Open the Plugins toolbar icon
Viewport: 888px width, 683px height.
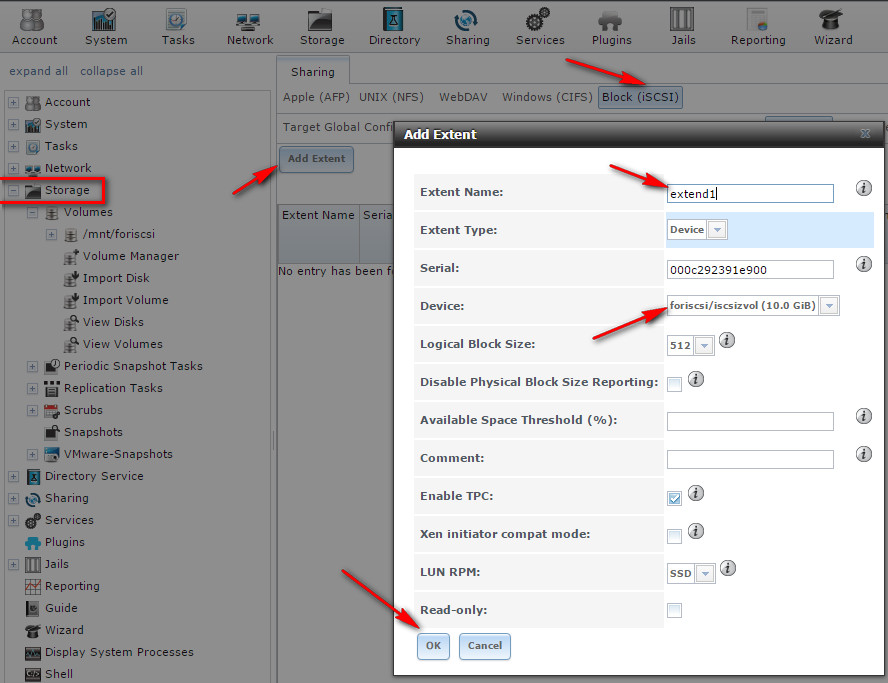coord(611,27)
